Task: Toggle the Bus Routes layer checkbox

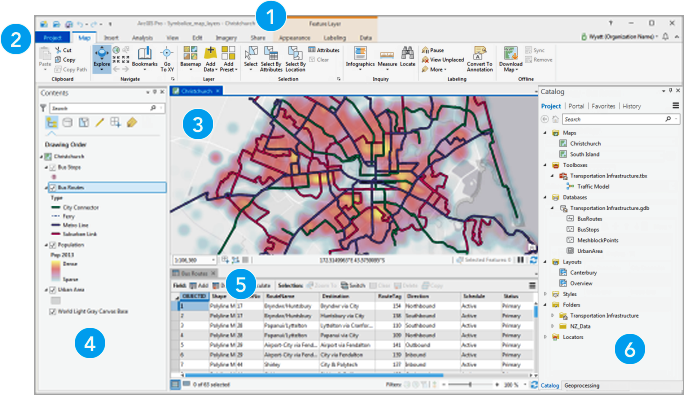Action: click(x=53, y=188)
